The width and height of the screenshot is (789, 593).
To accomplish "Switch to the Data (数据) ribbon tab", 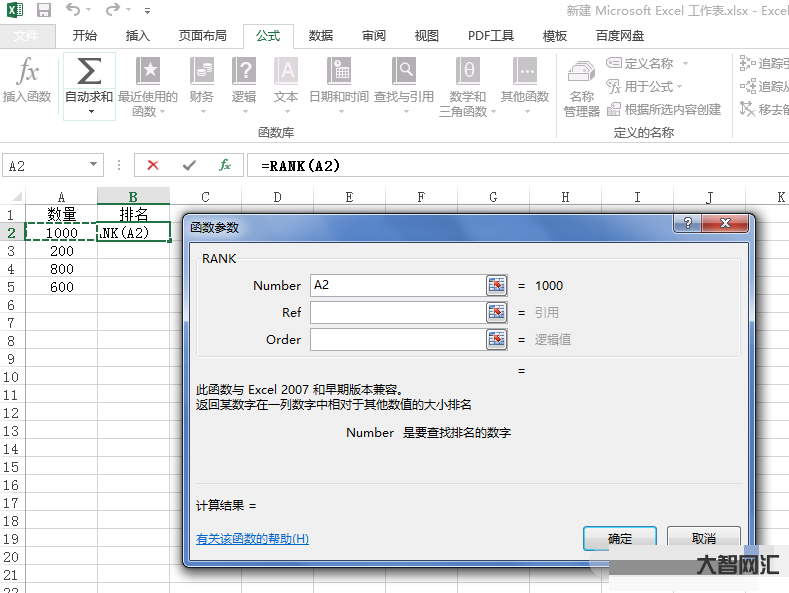I will [x=321, y=36].
